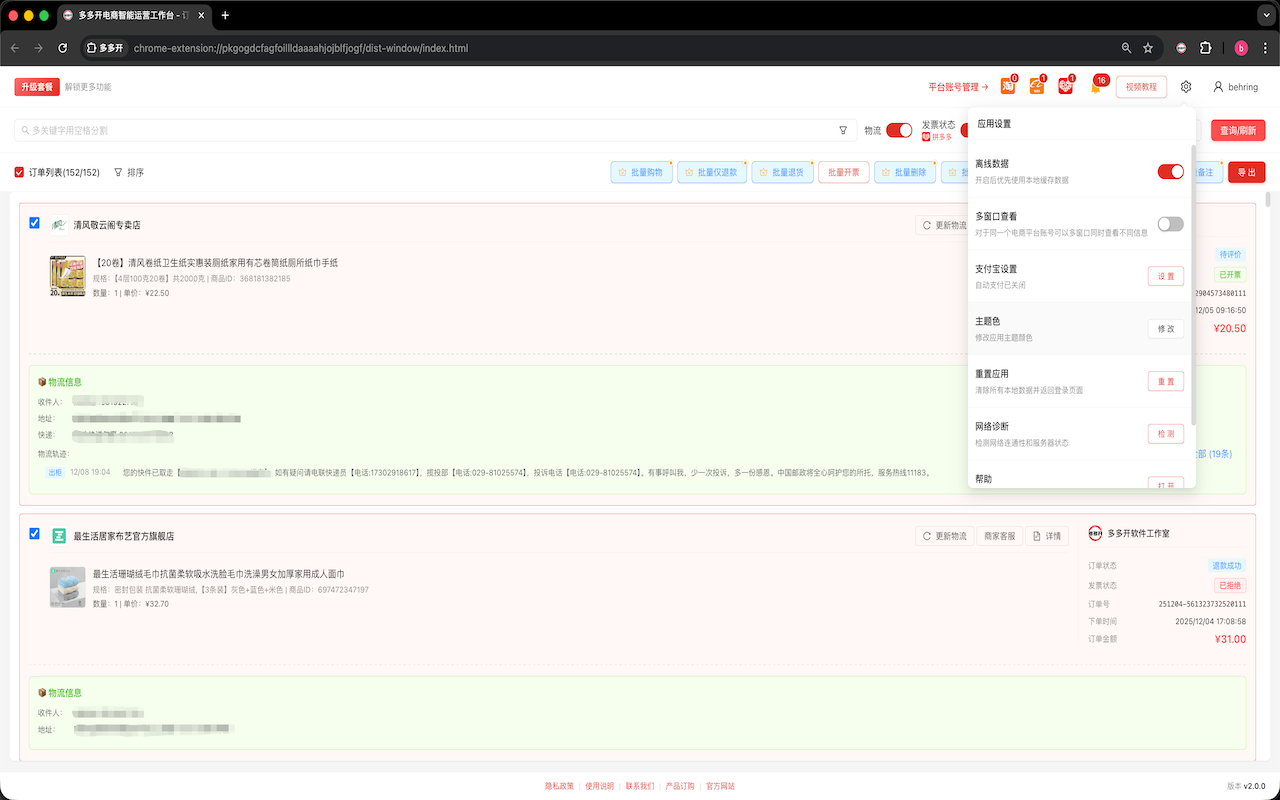Image resolution: width=1280 pixels, height=800 pixels.
Task: Toggle the 物流 switch
Action: pyautogui.click(x=899, y=130)
